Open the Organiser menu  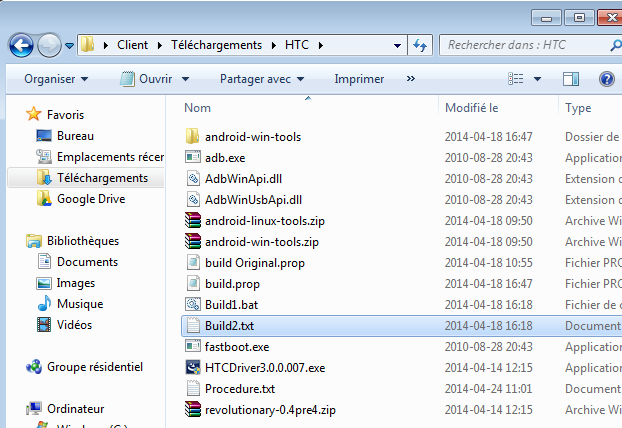click(56, 79)
